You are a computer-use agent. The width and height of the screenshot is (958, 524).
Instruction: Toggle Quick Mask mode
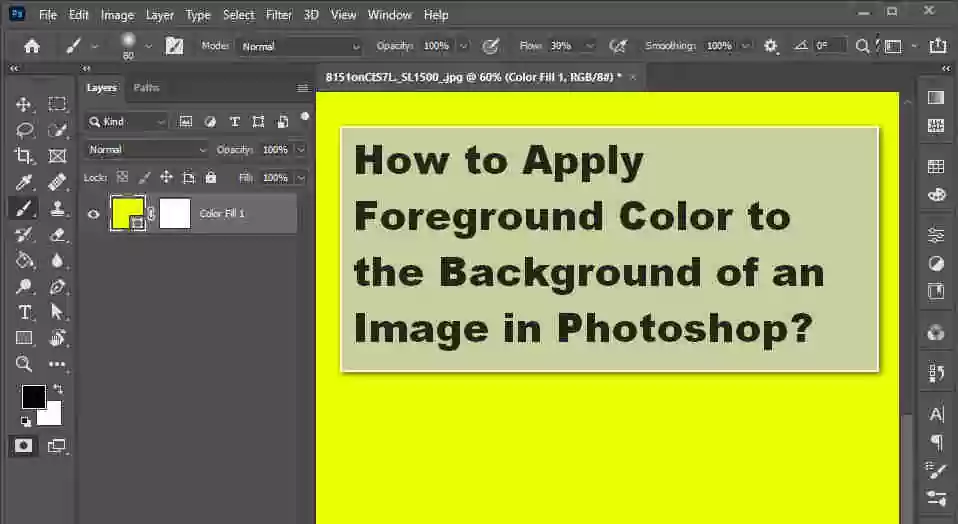(24, 445)
